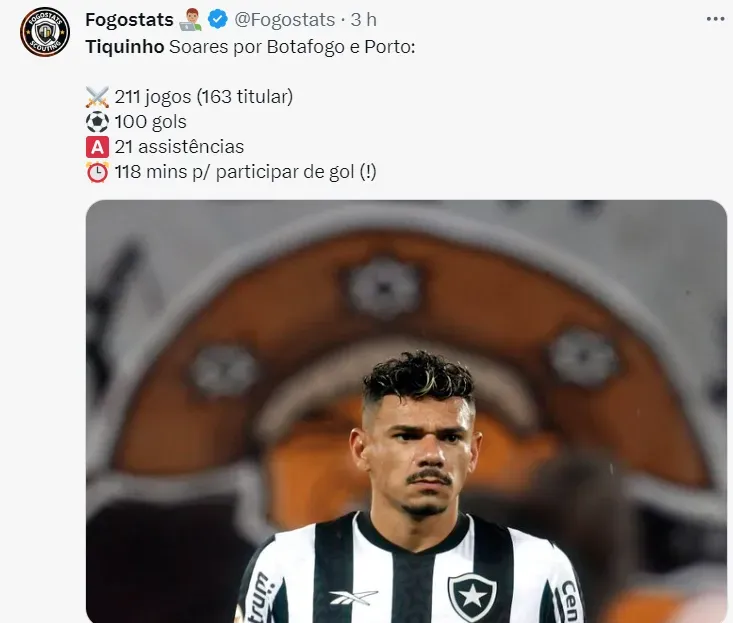This screenshot has width=733, height=623.
Task: Click the soccer ball emoji
Action: point(97,122)
